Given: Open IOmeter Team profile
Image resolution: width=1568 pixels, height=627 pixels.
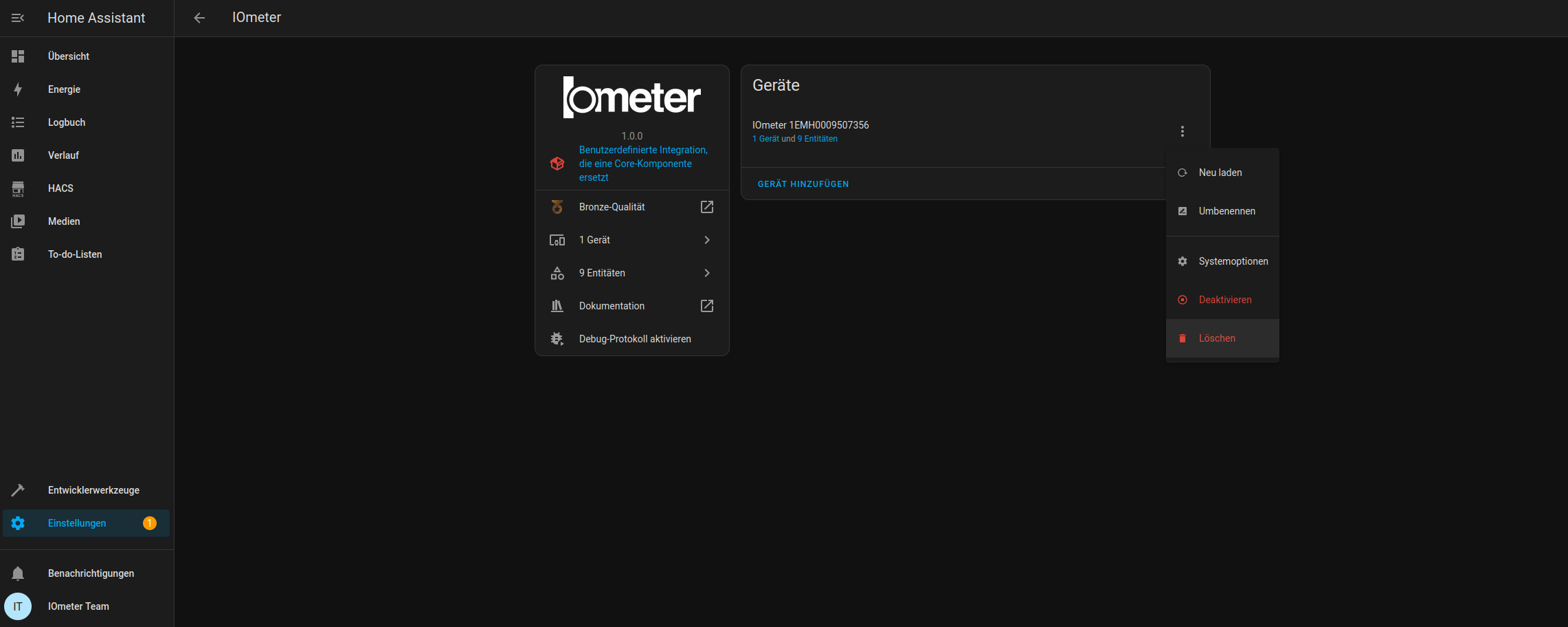Looking at the screenshot, I should pyautogui.click(x=87, y=606).
